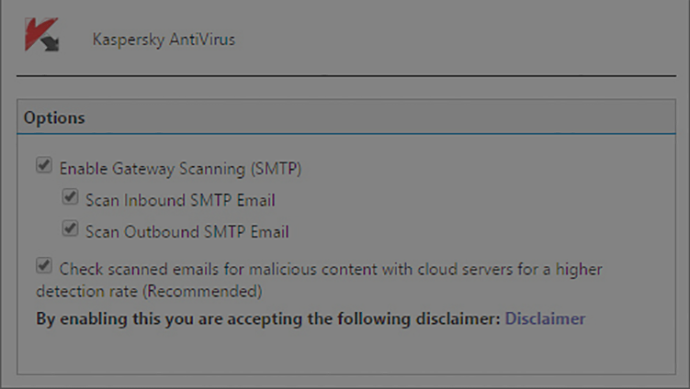Image resolution: width=690 pixels, height=389 pixels.
Task: Click the bold accepting disclaimer sentence
Action: [268, 319]
